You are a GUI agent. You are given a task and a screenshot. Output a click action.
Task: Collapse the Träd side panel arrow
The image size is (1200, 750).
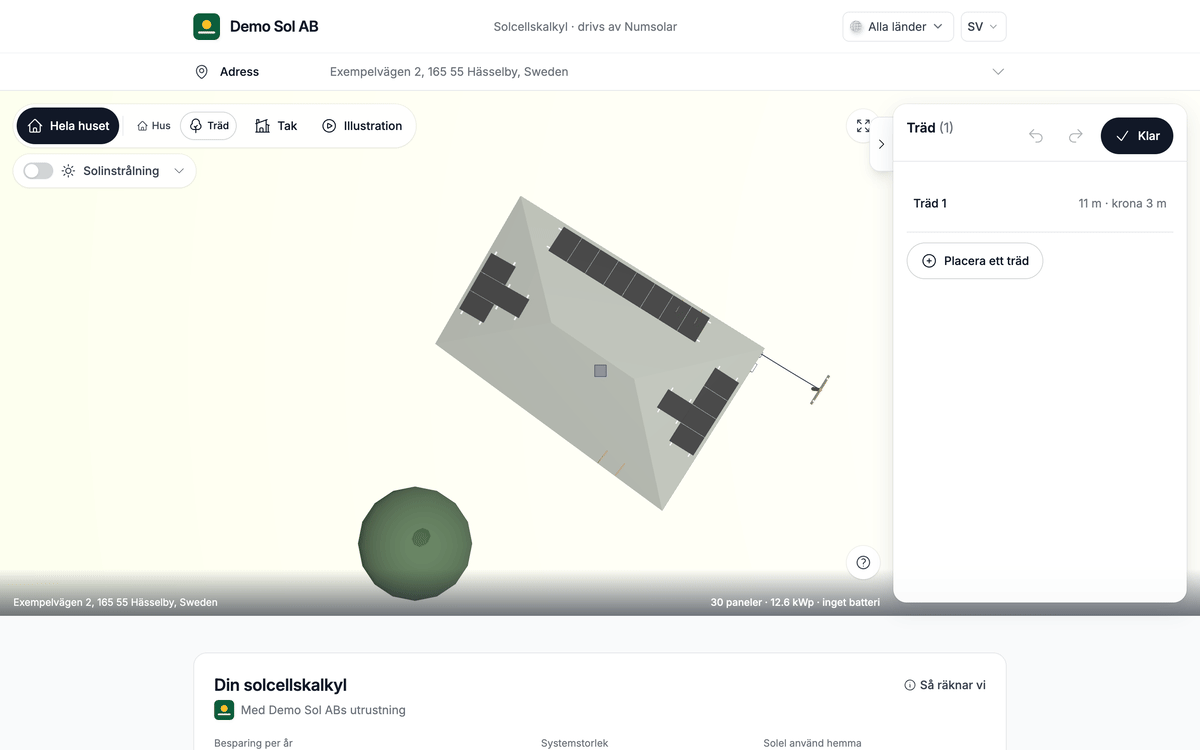881,144
